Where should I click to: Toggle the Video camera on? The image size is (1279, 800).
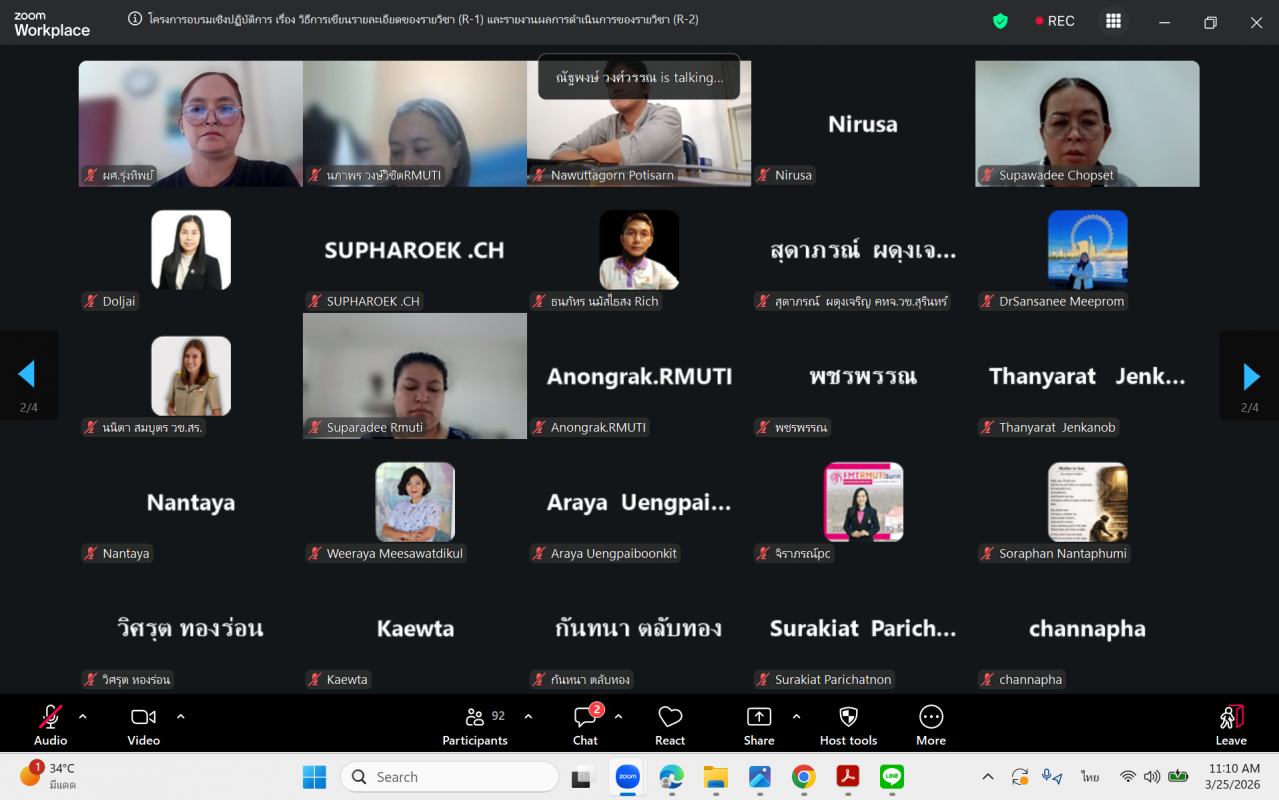(143, 724)
